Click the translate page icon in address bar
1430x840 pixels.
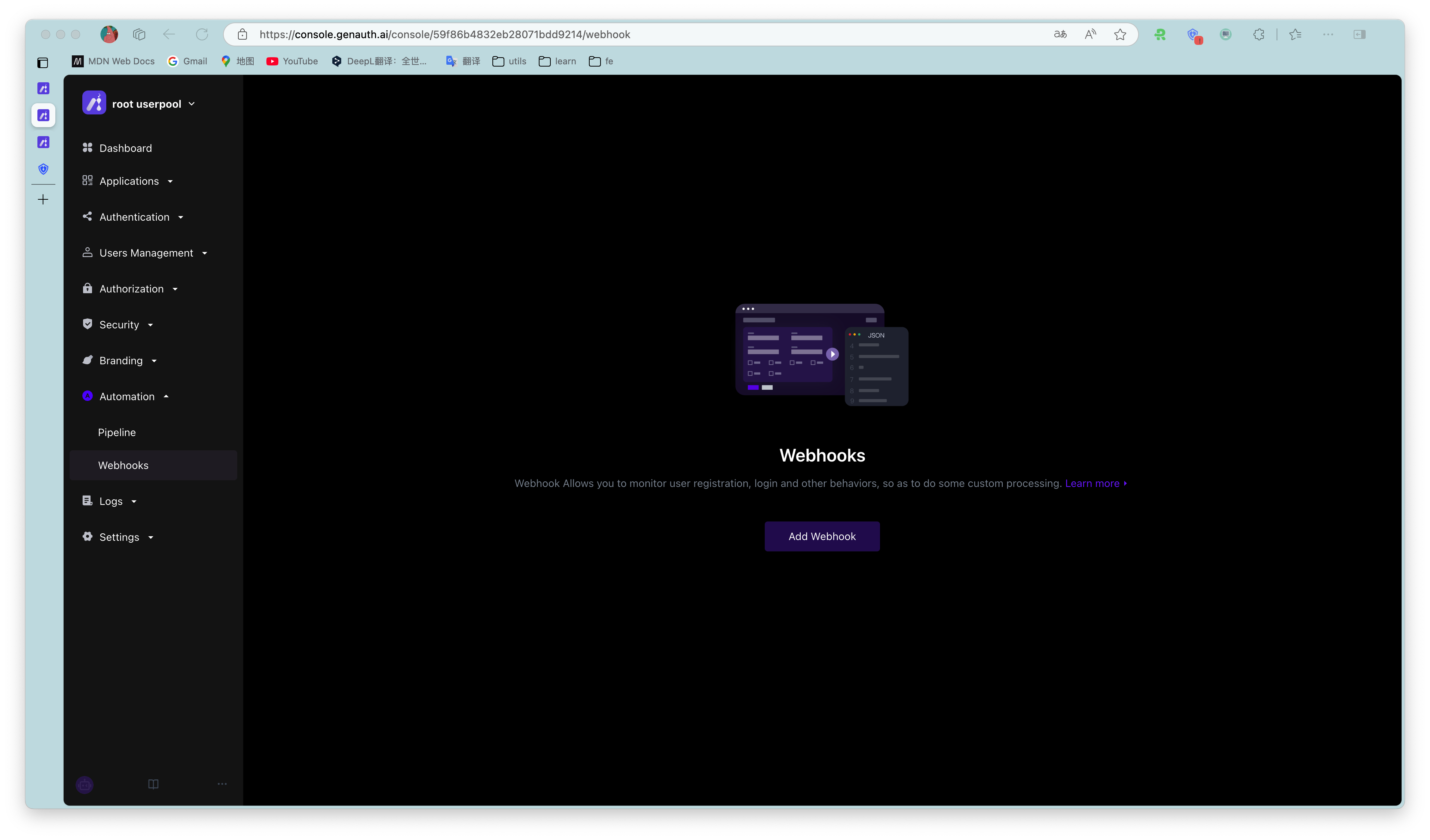(1060, 35)
